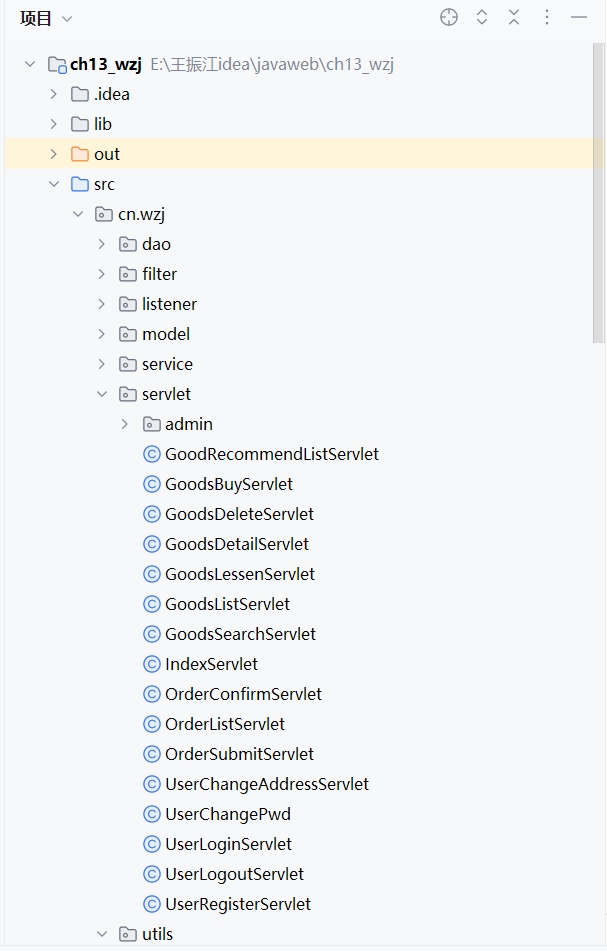Select the GoodsSearchServlet file
The image size is (607, 951).
click(x=240, y=634)
